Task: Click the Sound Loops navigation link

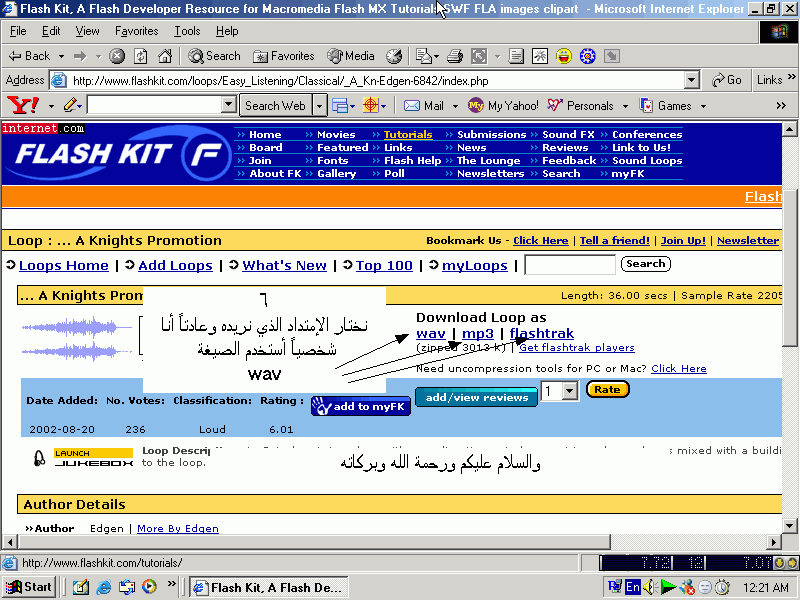Action: pos(647,161)
